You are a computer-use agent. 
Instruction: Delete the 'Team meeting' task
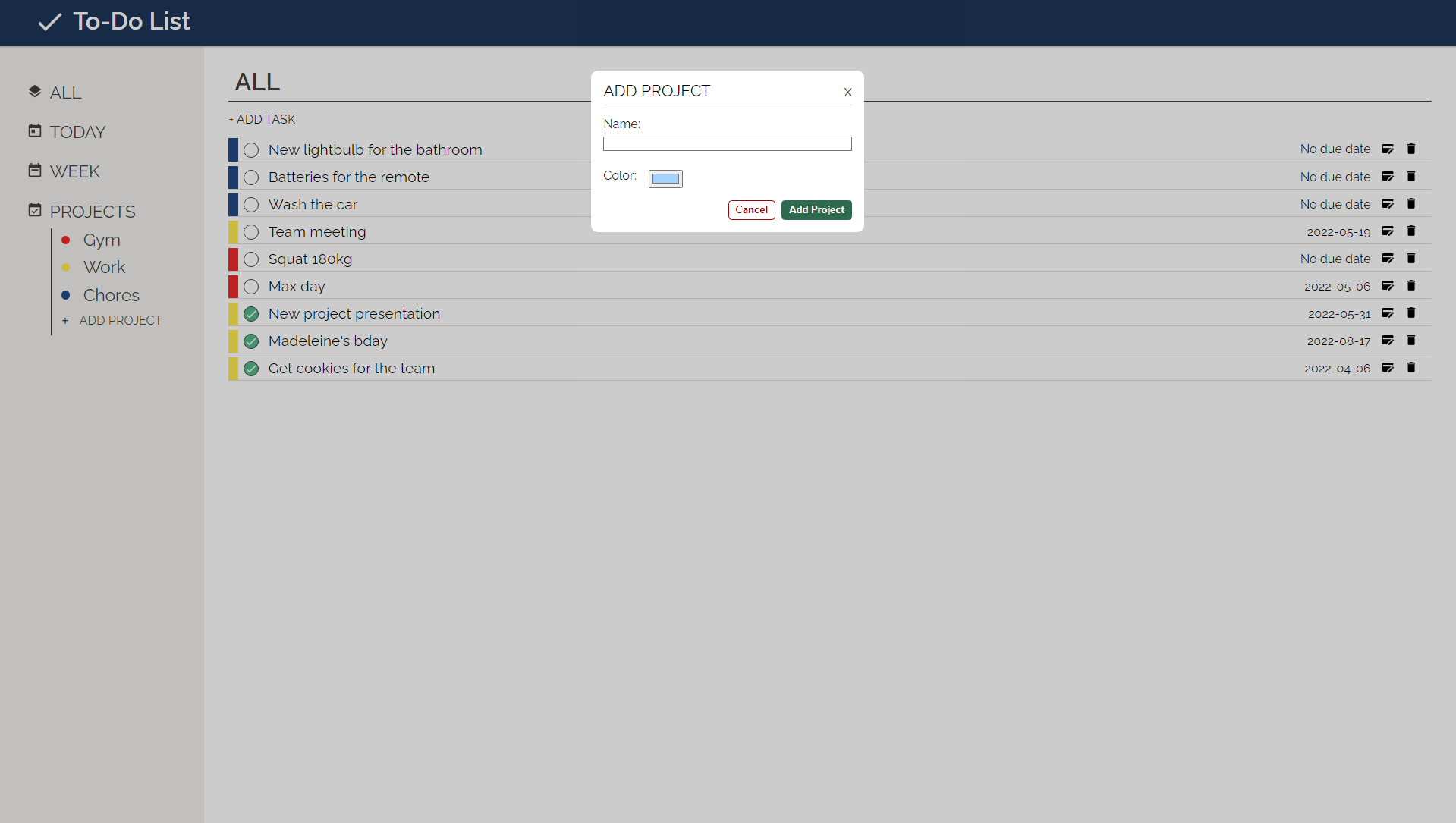(x=1411, y=231)
